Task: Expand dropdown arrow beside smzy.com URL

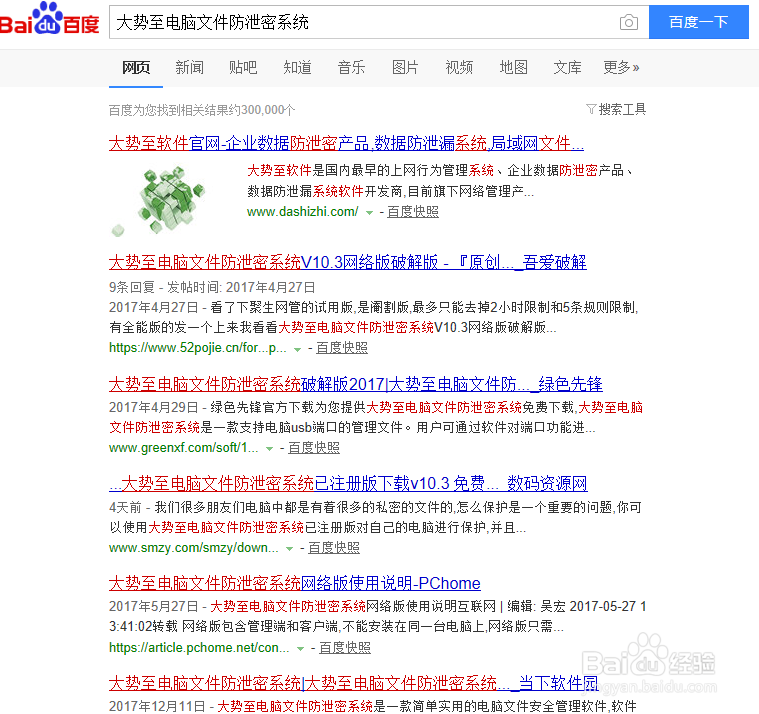Action: [289, 549]
